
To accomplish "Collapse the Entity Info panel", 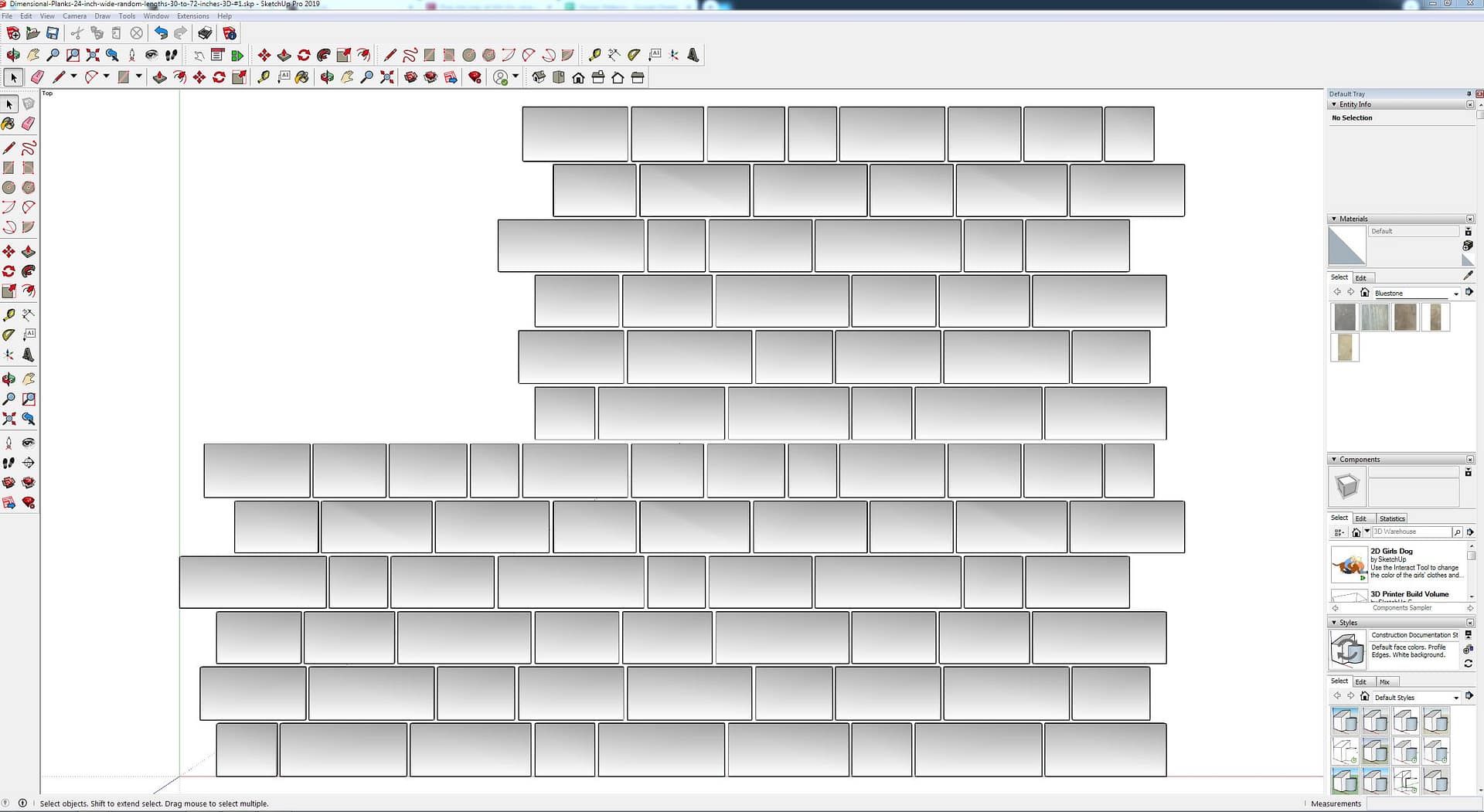I will tap(1334, 104).
